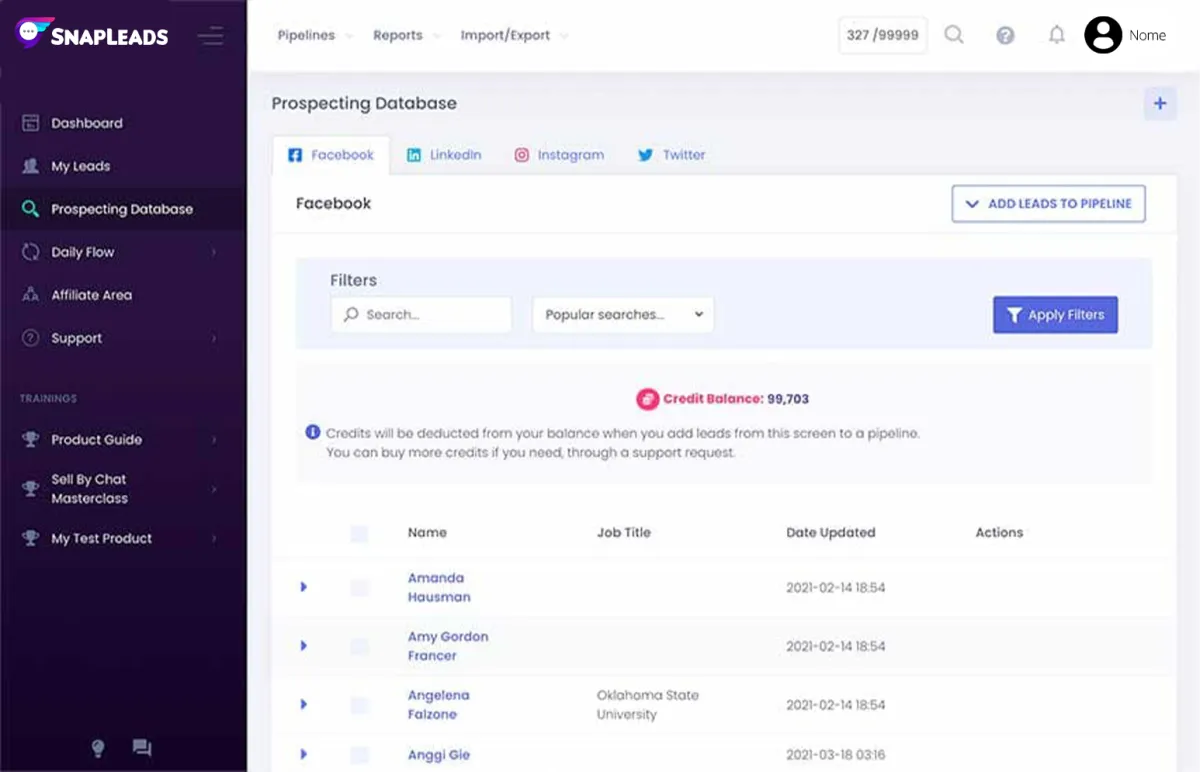
Task: Open Angelena Falzone name link
Action: tap(438, 705)
